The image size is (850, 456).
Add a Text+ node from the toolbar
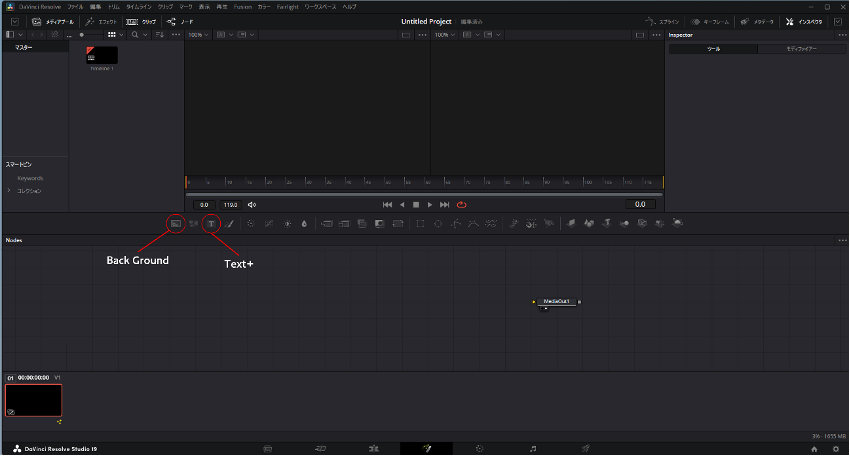[x=211, y=223]
